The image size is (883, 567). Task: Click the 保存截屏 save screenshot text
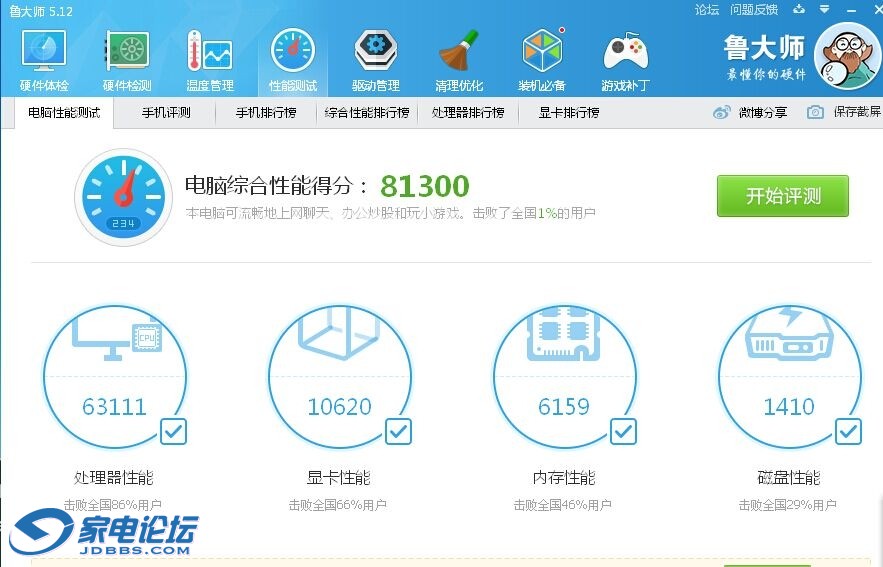(858, 112)
